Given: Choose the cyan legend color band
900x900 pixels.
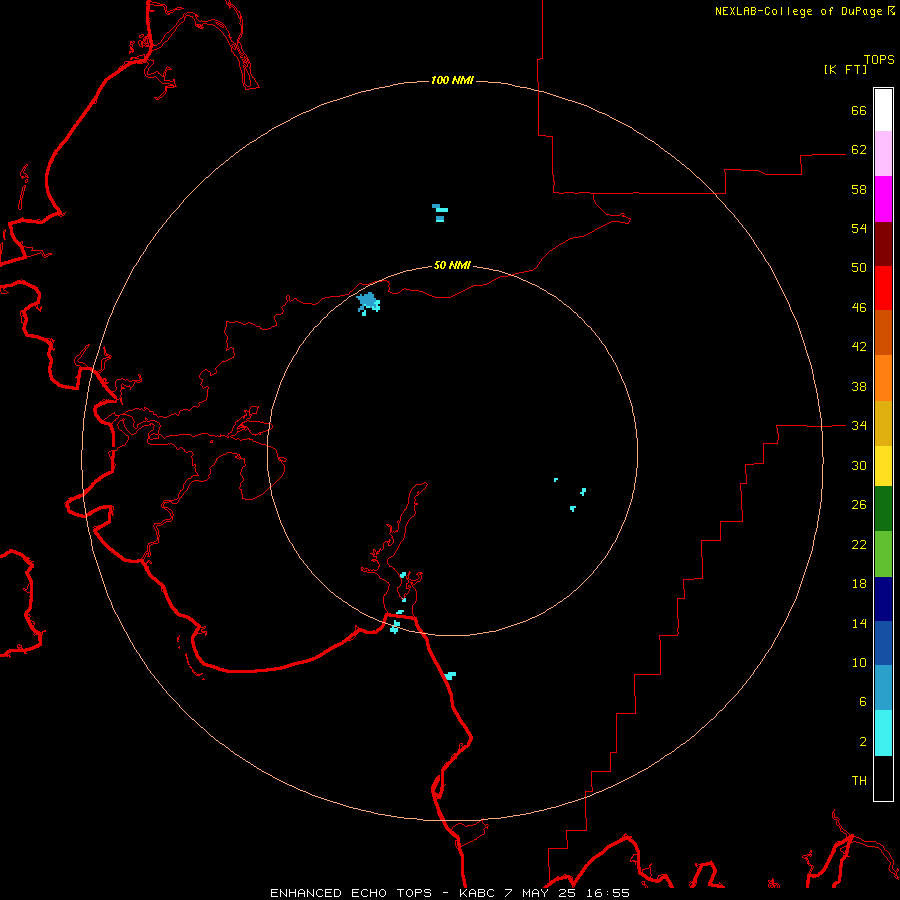Looking at the screenshot, I should click(883, 733).
